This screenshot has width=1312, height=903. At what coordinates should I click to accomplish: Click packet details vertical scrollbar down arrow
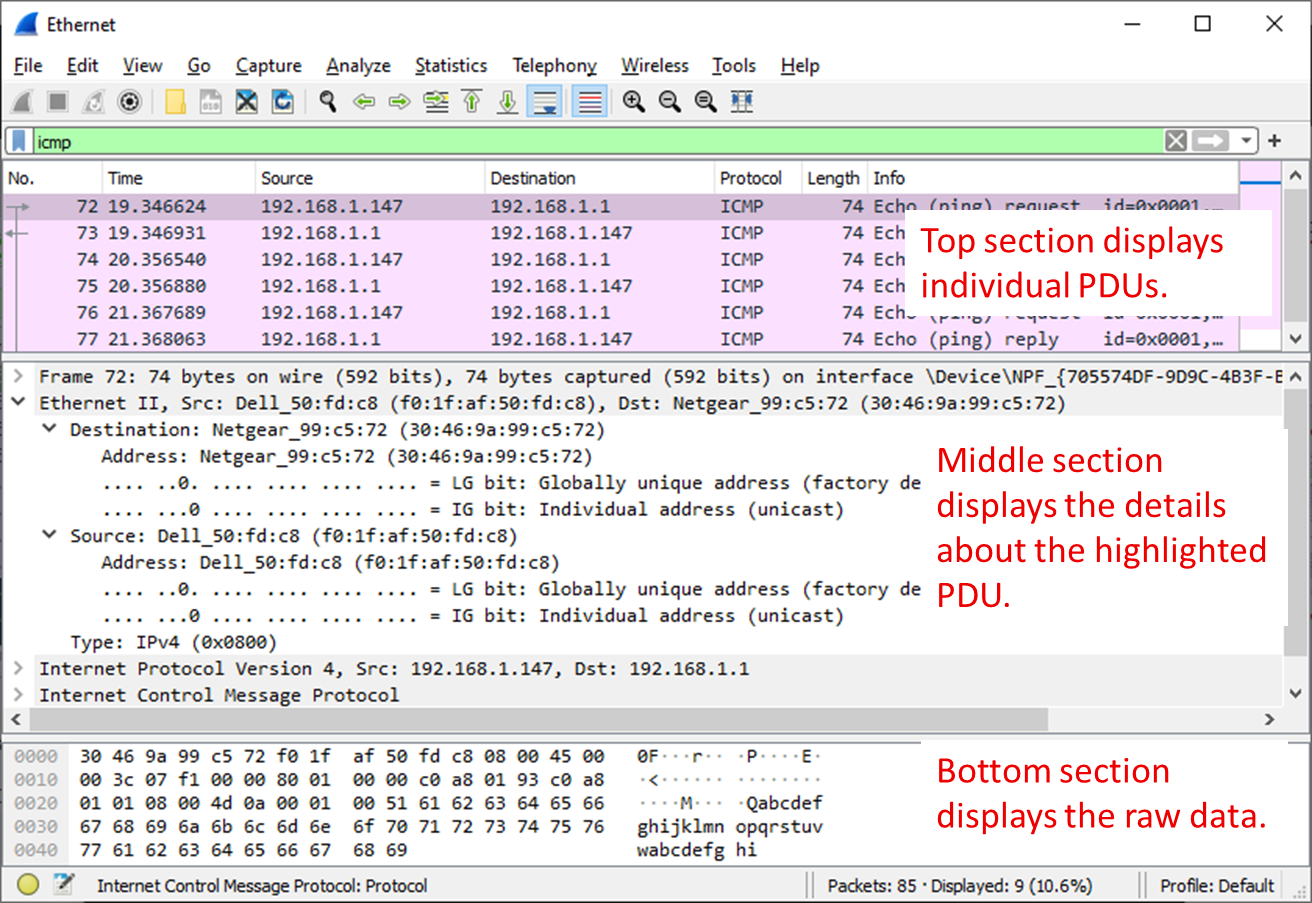pos(1294,693)
